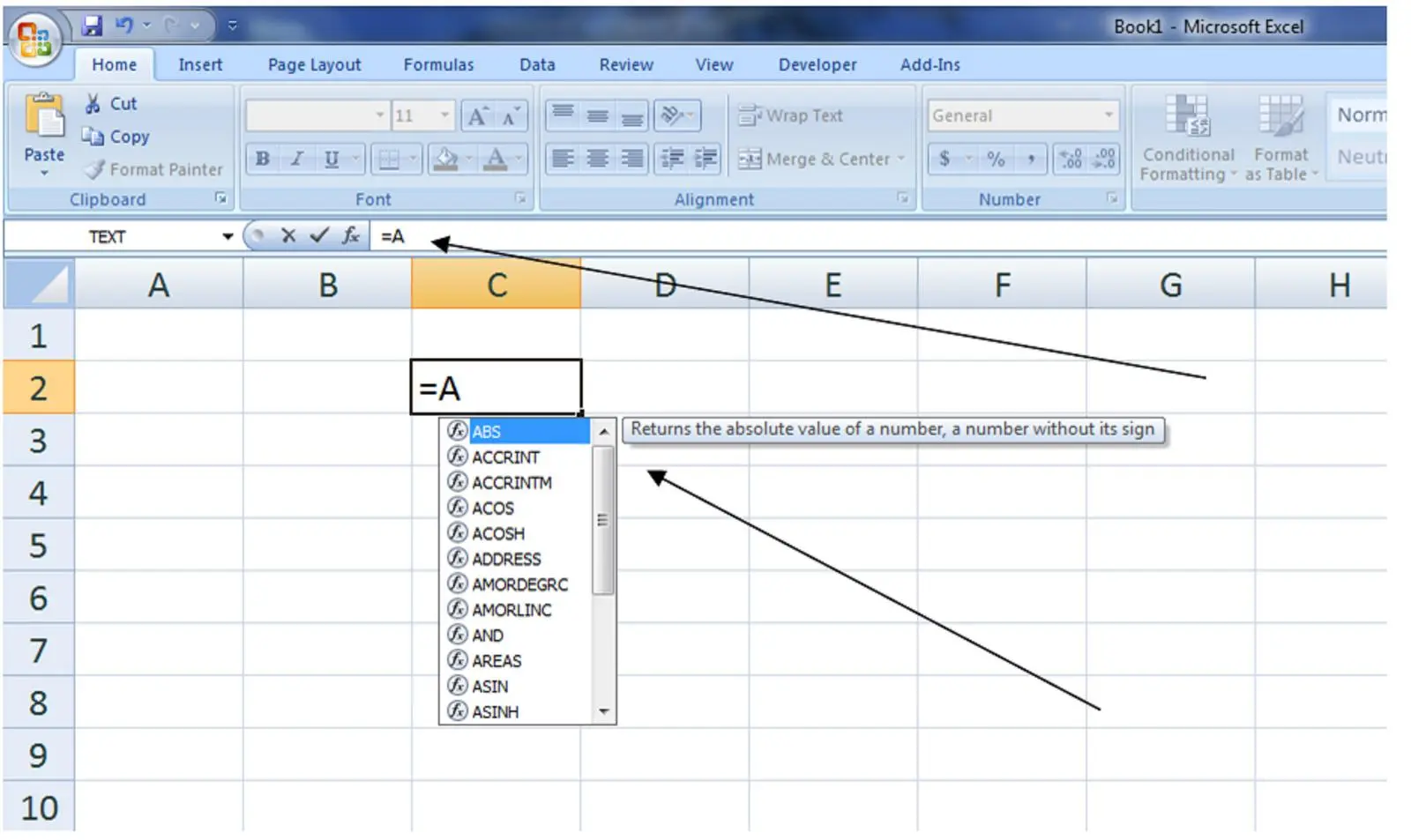Align text to the right
The image size is (1411, 840).
632,159
